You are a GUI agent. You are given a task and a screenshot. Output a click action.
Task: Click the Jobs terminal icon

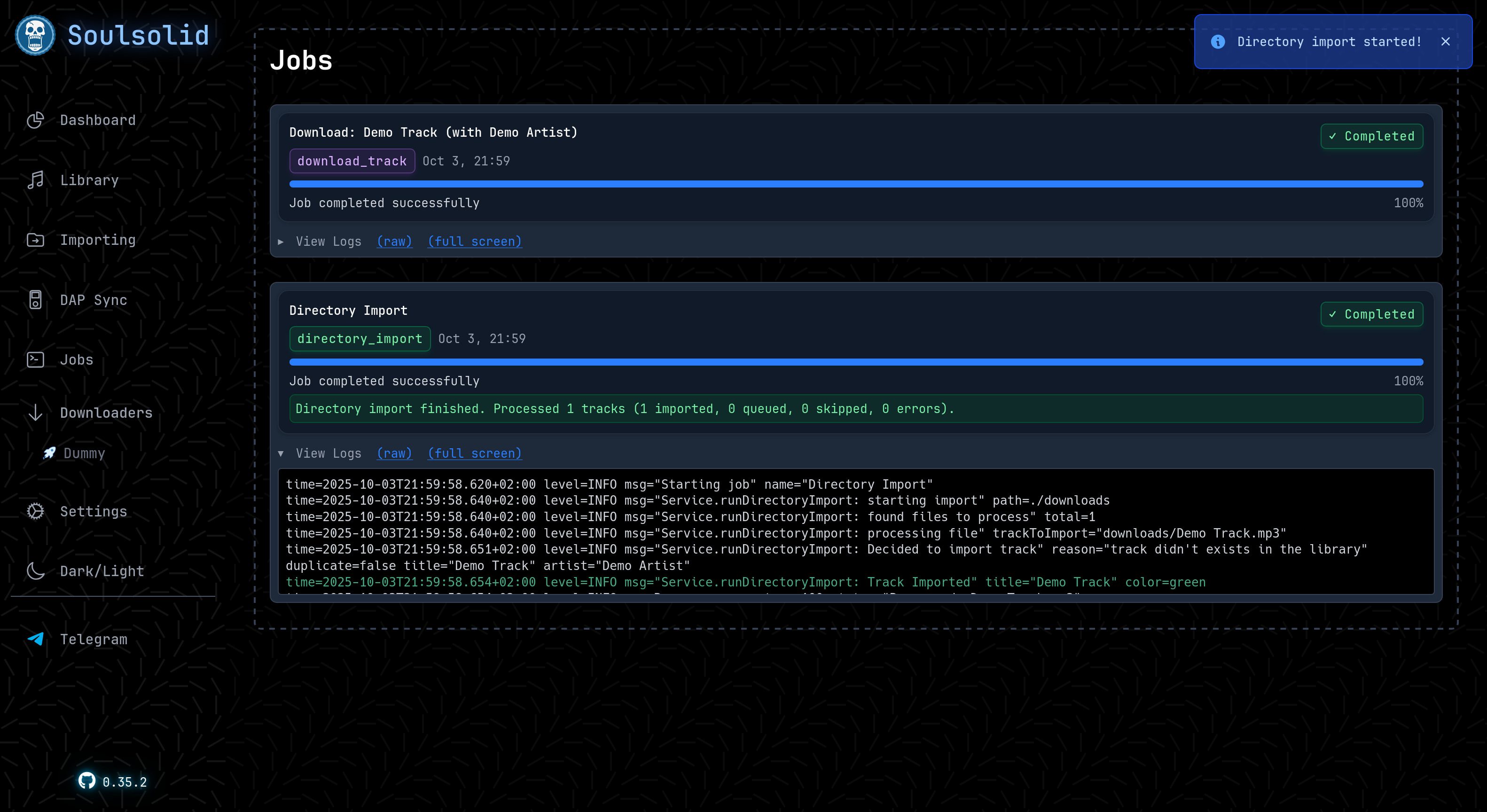coord(35,360)
